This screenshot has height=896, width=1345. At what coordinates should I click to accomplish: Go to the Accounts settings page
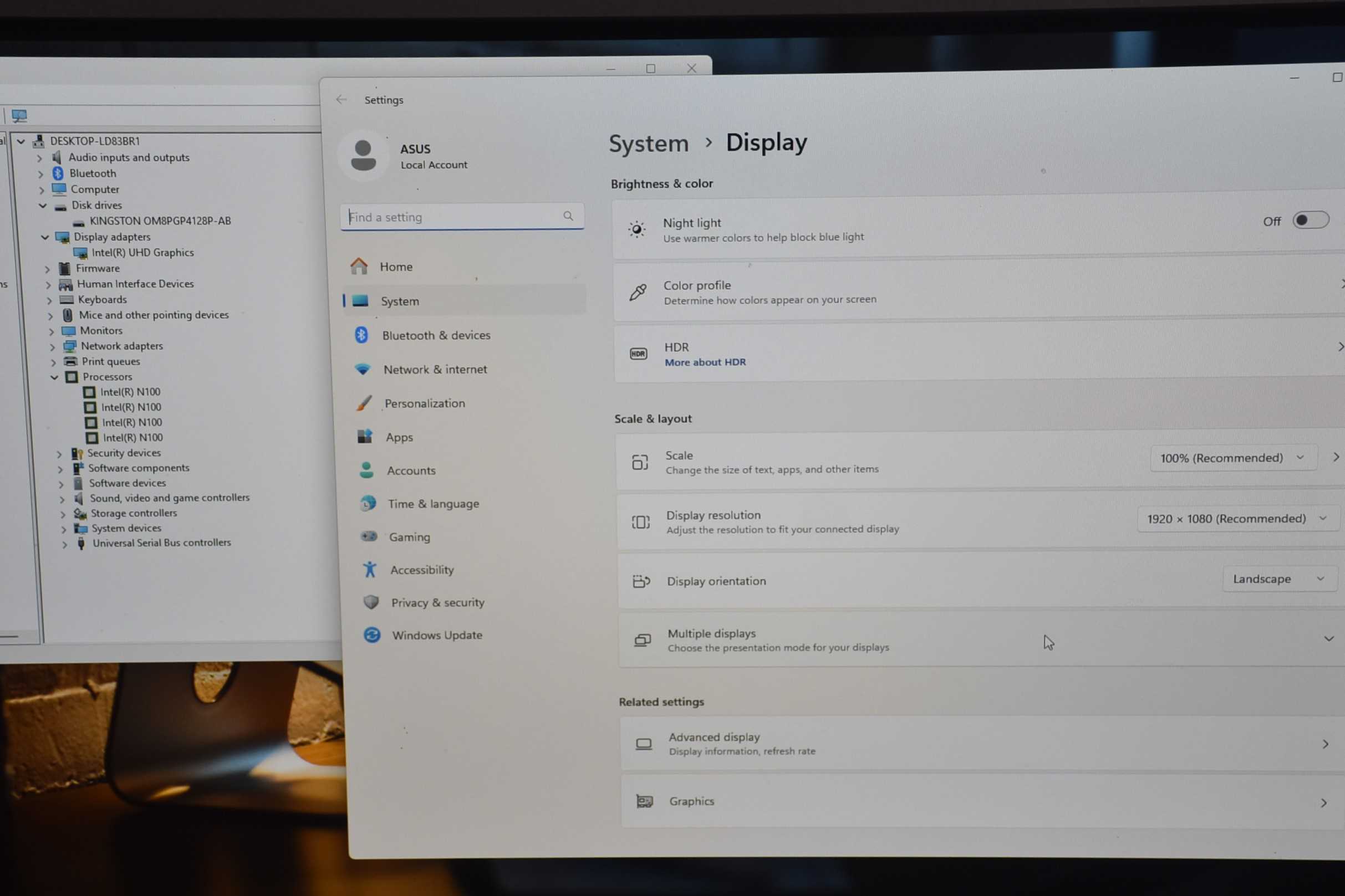pos(411,470)
